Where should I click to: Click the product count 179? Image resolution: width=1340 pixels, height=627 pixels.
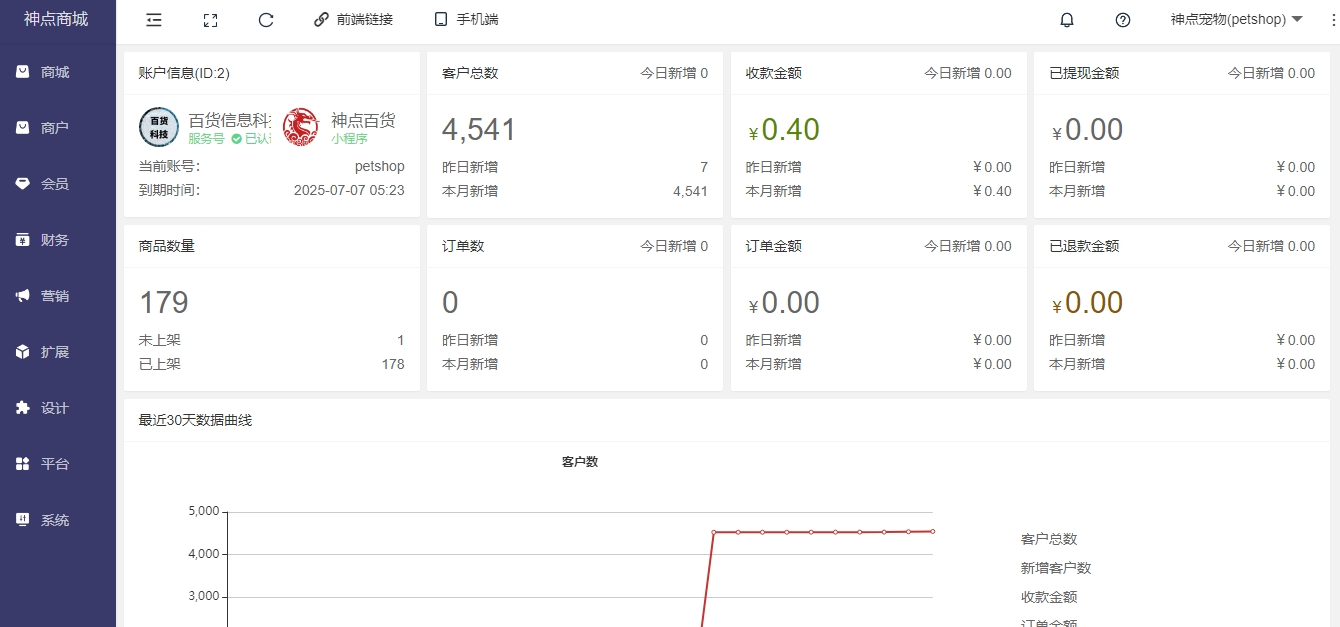(164, 303)
